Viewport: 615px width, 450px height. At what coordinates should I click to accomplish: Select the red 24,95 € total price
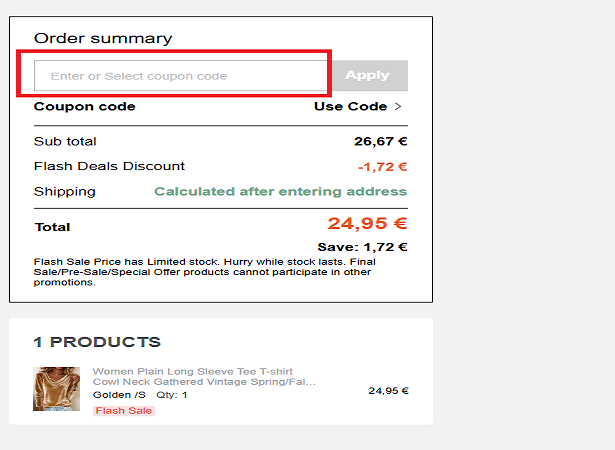(x=367, y=224)
